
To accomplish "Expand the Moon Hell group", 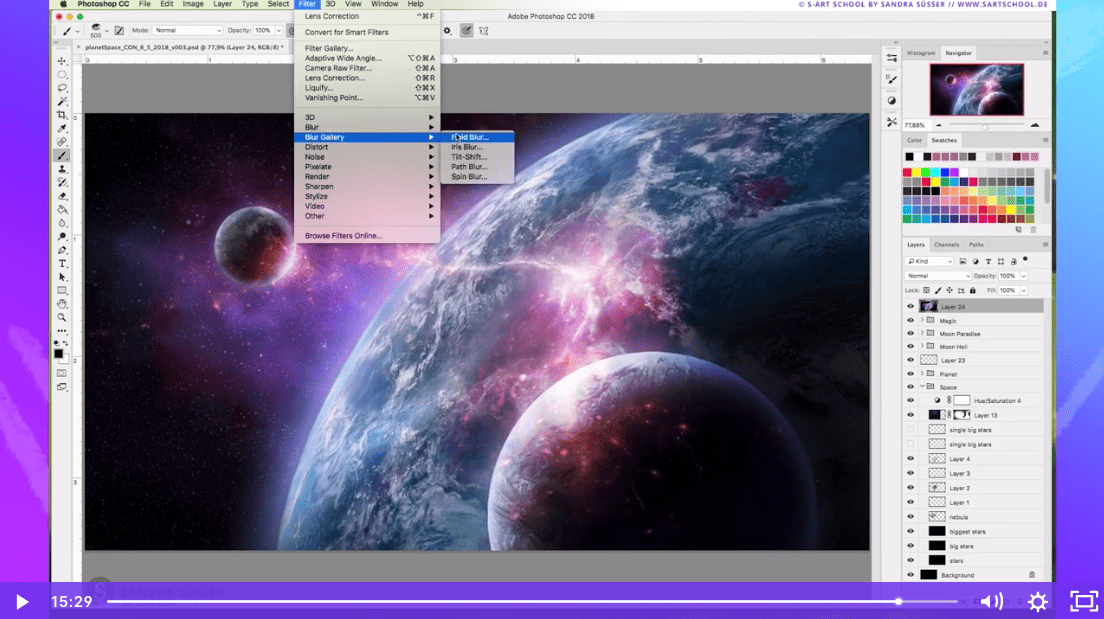I will (x=922, y=346).
